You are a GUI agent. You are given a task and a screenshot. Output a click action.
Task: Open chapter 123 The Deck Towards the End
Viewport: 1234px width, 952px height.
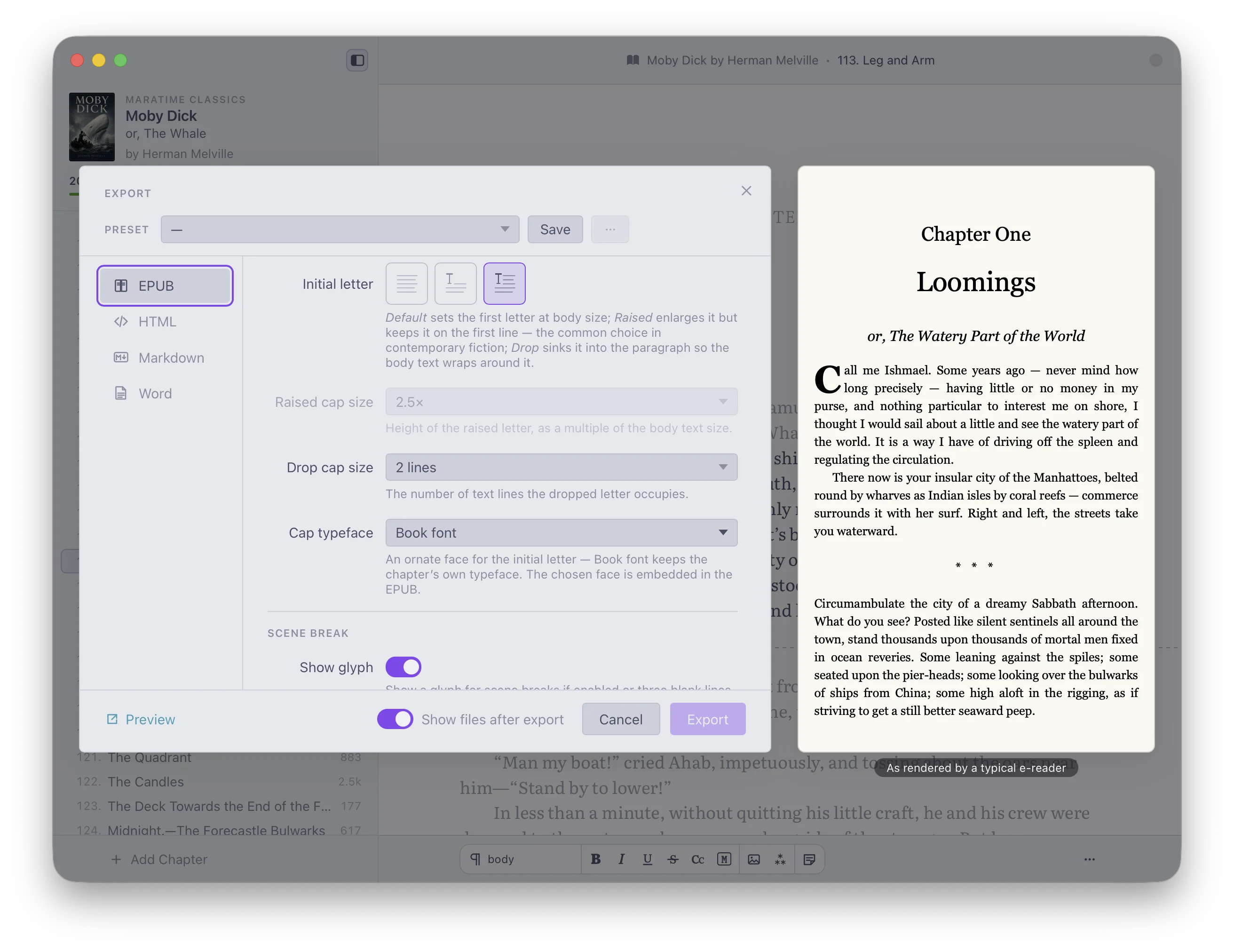pyautogui.click(x=219, y=806)
